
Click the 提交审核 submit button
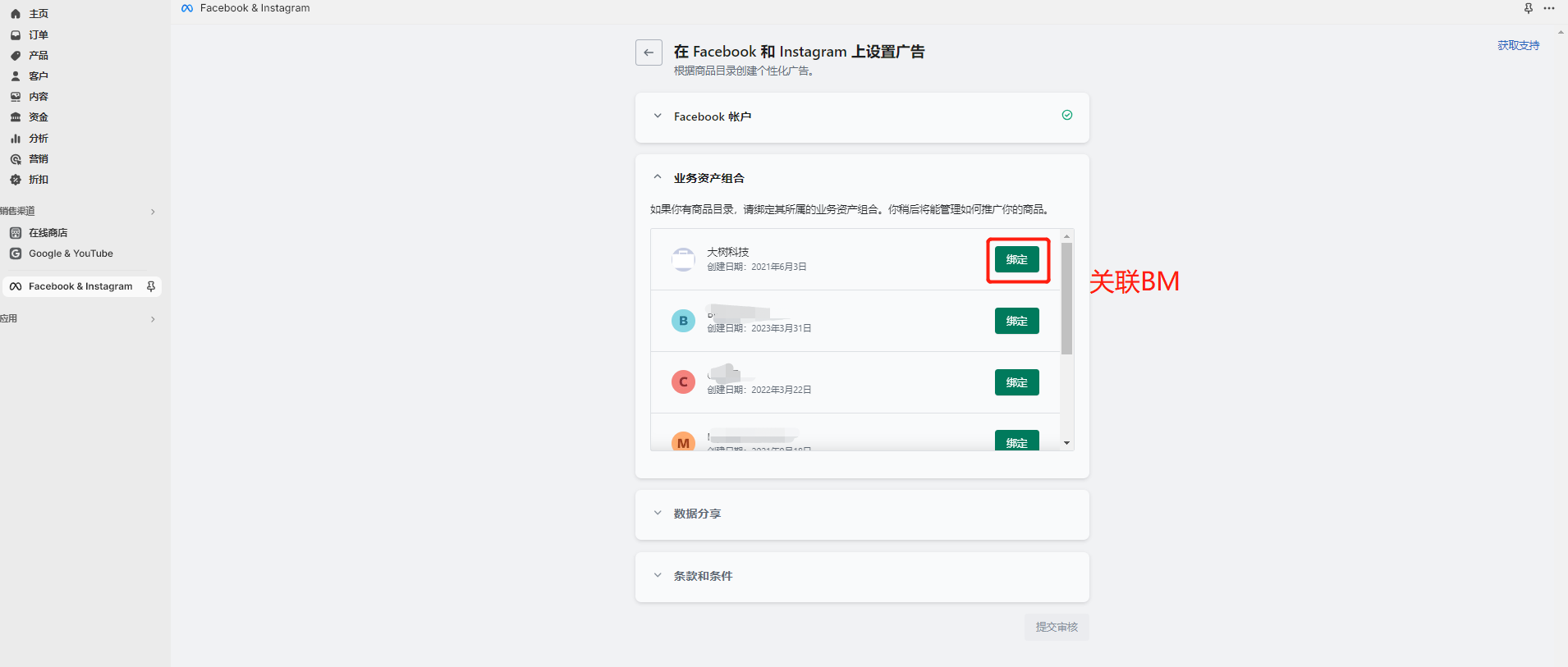pyautogui.click(x=1057, y=627)
